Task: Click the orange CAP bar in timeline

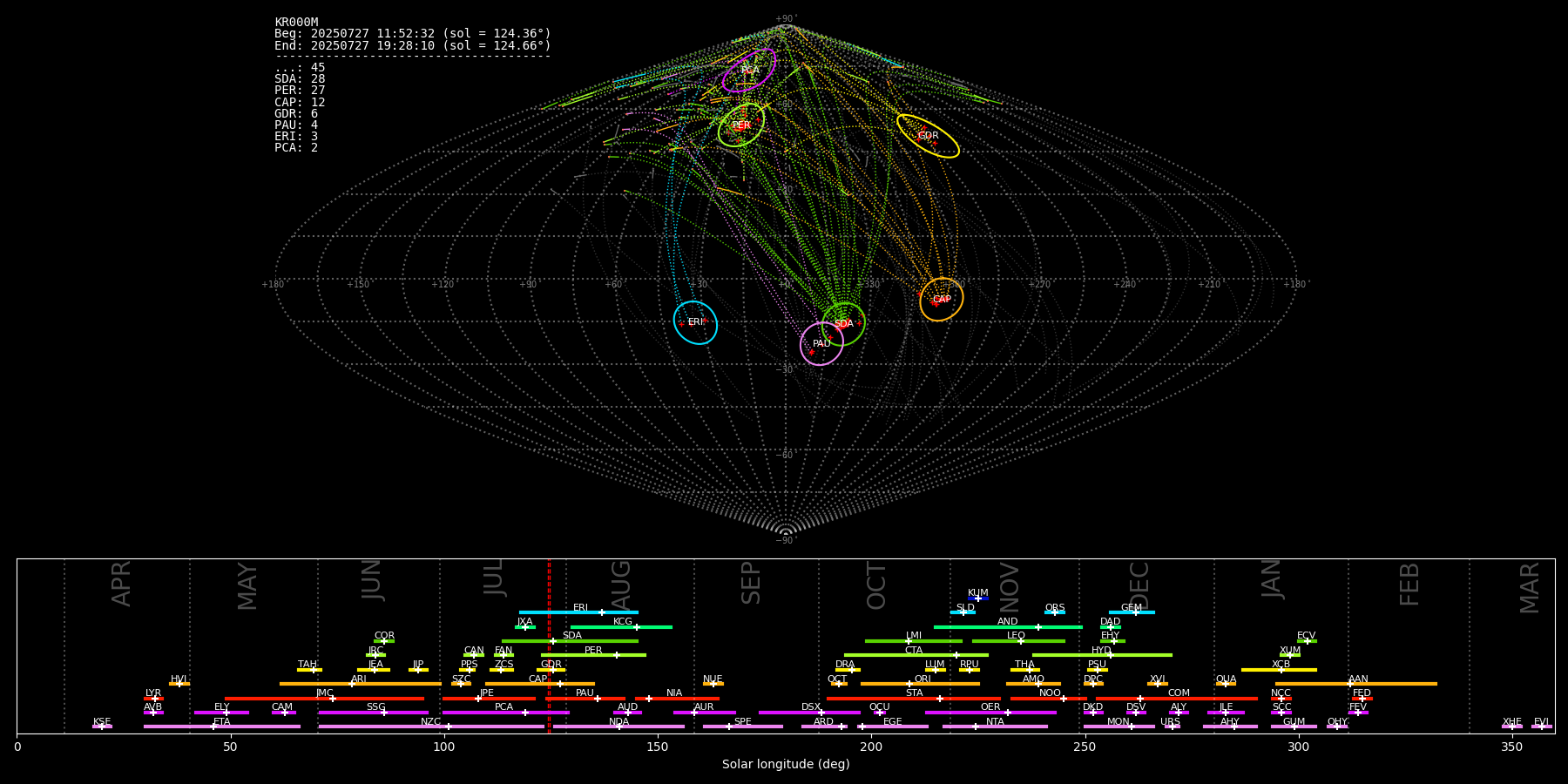Action: coord(540,684)
